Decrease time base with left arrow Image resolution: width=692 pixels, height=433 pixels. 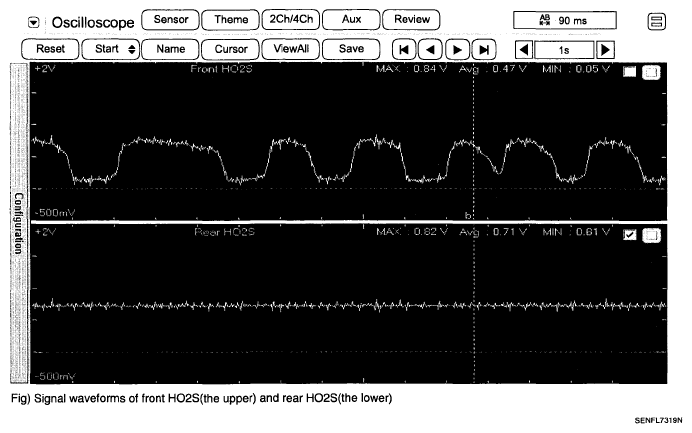click(x=522, y=48)
